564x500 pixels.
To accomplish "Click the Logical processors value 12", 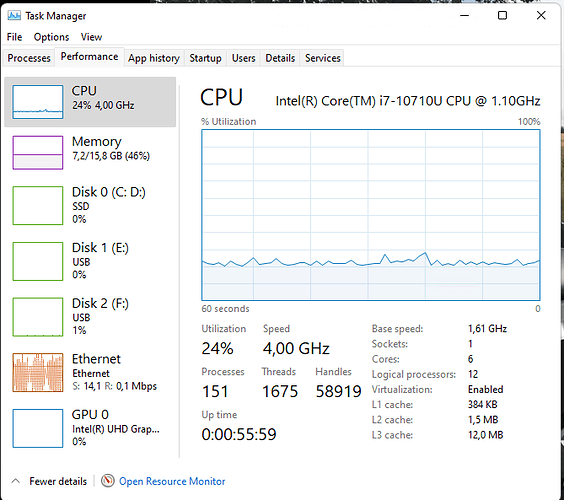I will (473, 374).
